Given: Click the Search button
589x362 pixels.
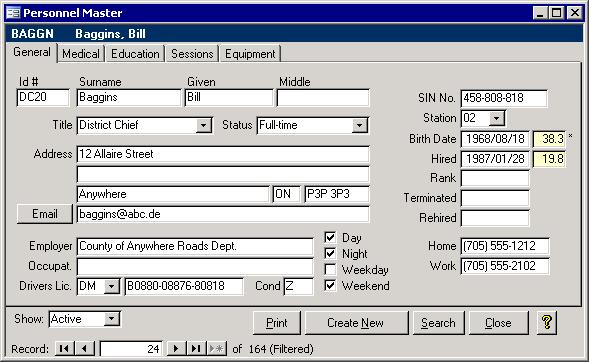Looking at the screenshot, I should [x=438, y=323].
